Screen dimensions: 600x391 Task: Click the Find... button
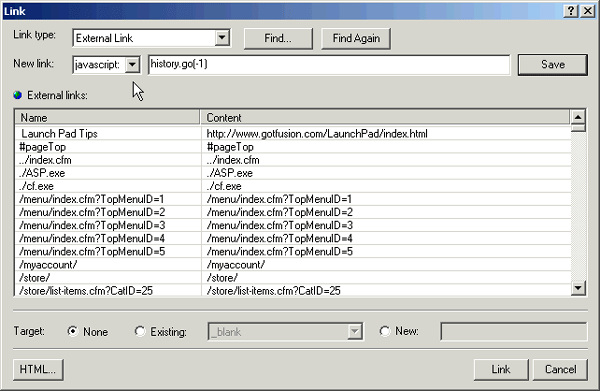pyautogui.click(x=278, y=38)
